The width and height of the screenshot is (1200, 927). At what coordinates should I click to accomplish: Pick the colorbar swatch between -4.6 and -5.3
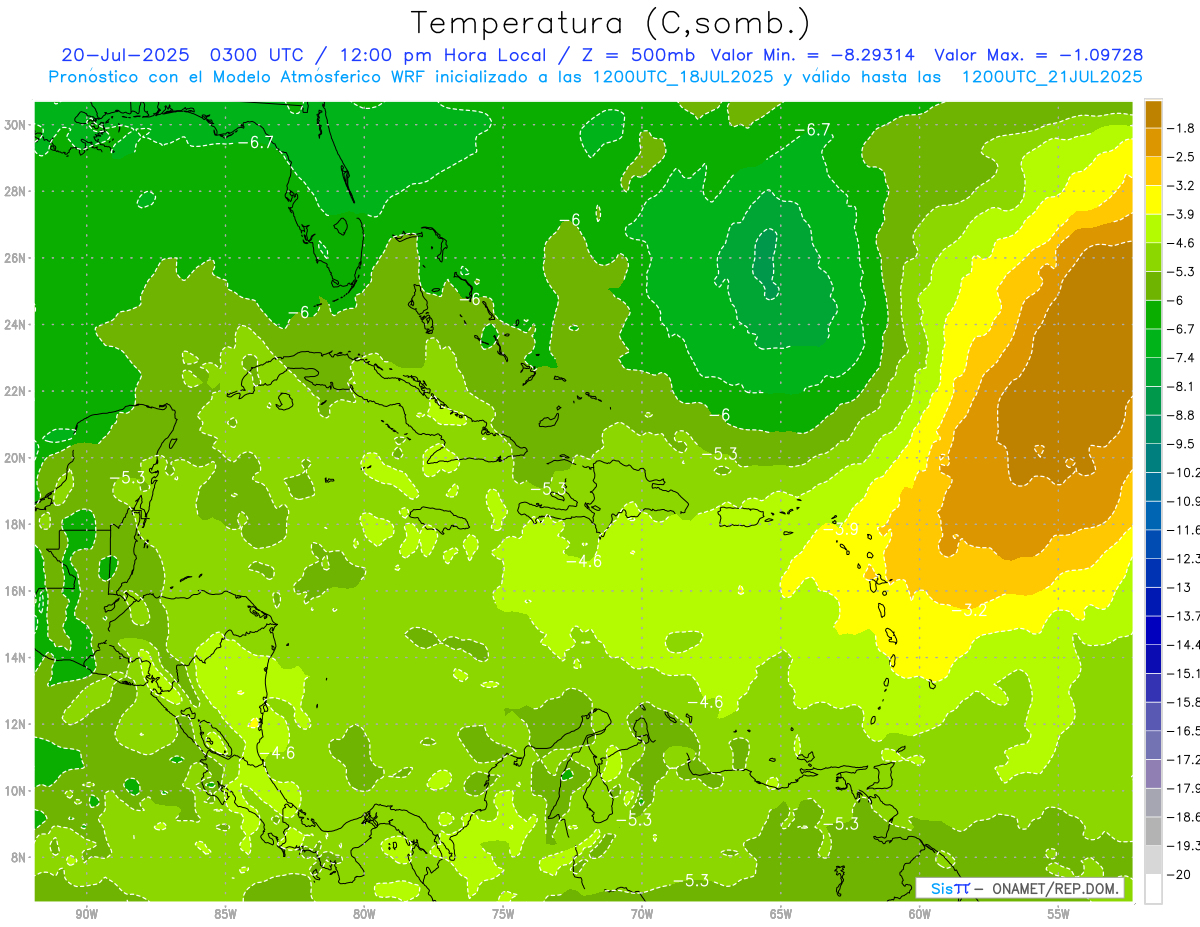(x=1153, y=257)
